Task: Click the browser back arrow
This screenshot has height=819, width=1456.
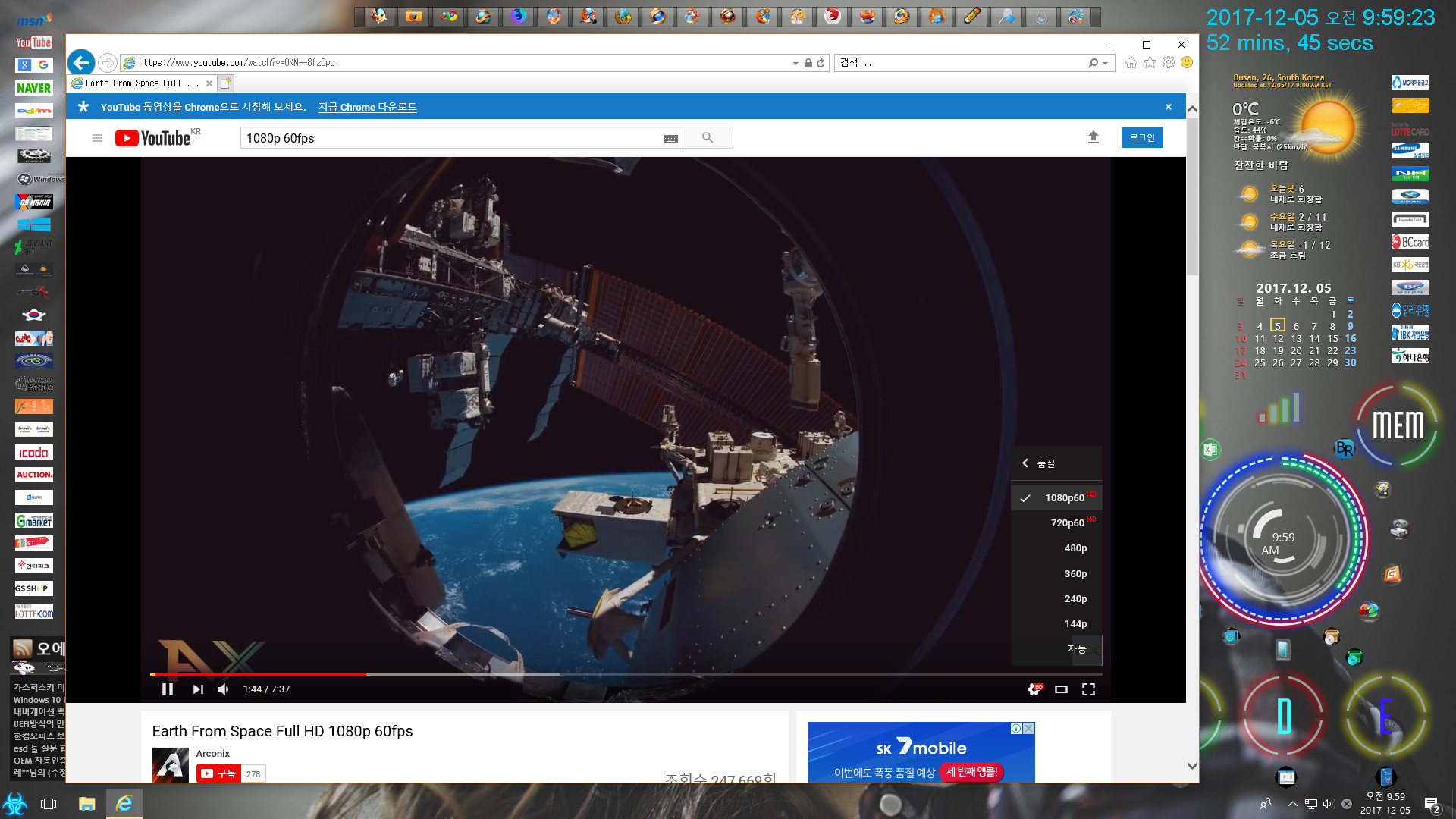Action: tap(81, 62)
